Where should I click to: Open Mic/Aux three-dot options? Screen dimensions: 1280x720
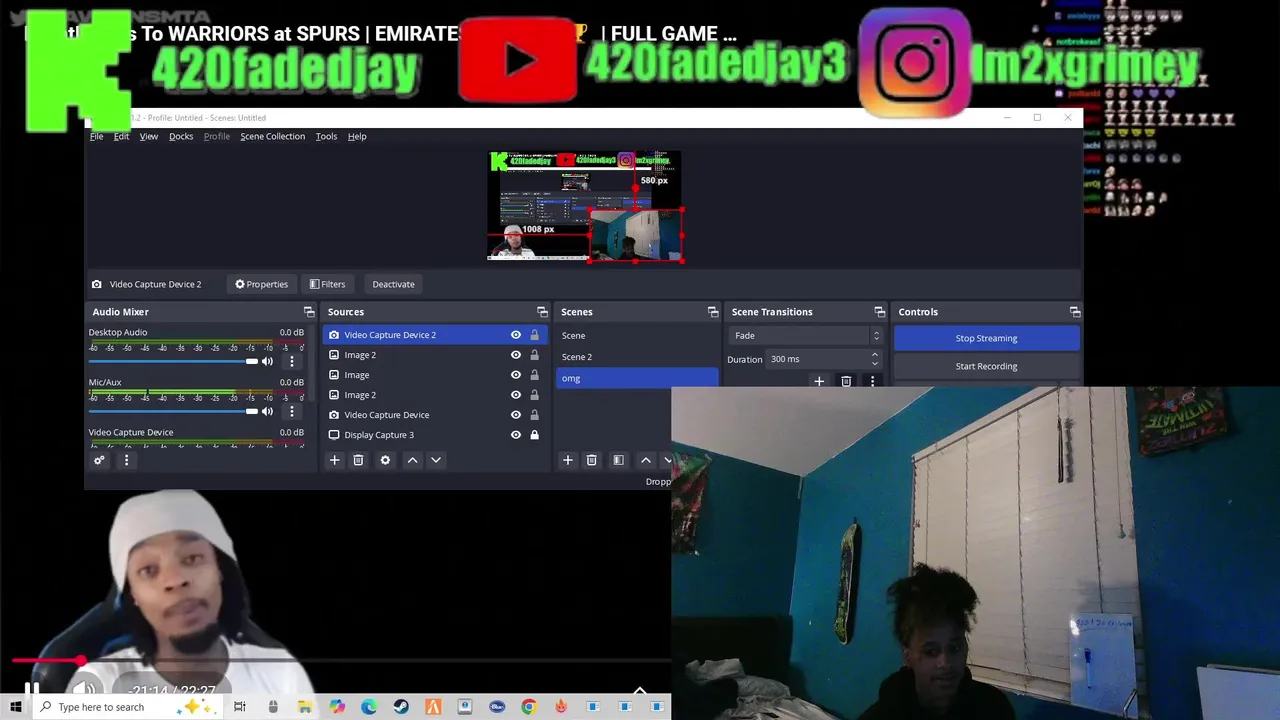click(x=292, y=411)
